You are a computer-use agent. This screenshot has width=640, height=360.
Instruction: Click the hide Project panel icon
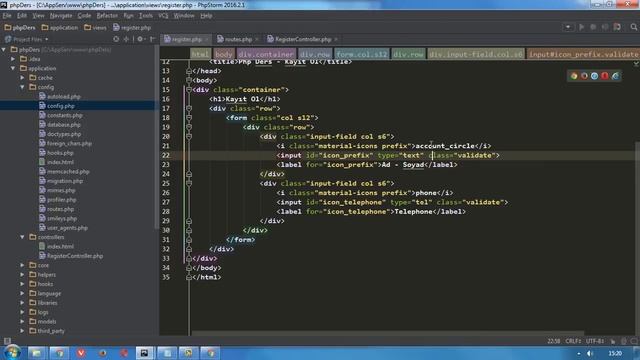tap(152, 39)
